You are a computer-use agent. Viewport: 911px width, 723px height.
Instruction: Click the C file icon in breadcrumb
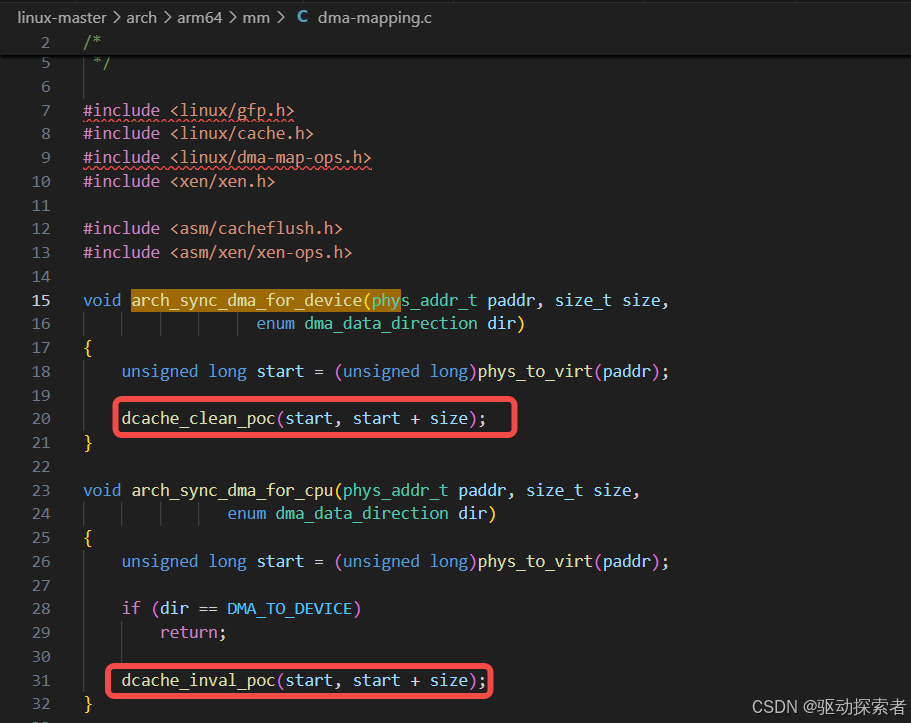(302, 17)
